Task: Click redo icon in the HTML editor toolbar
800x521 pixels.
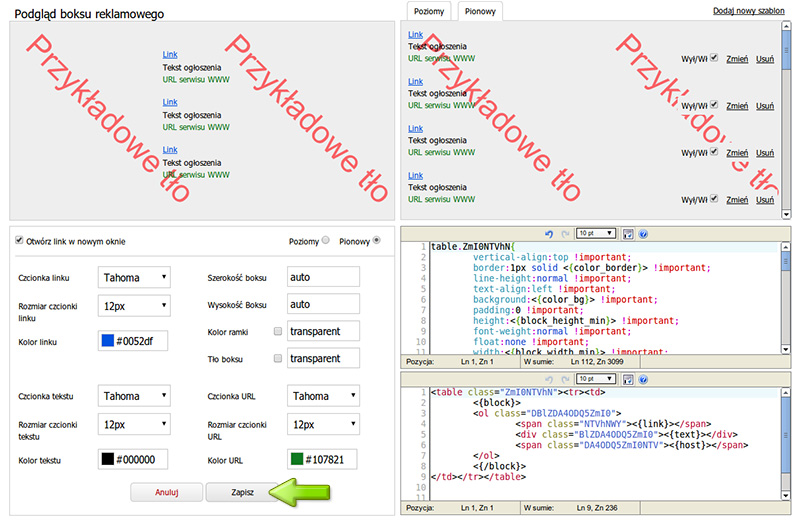Action: pyautogui.click(x=567, y=380)
